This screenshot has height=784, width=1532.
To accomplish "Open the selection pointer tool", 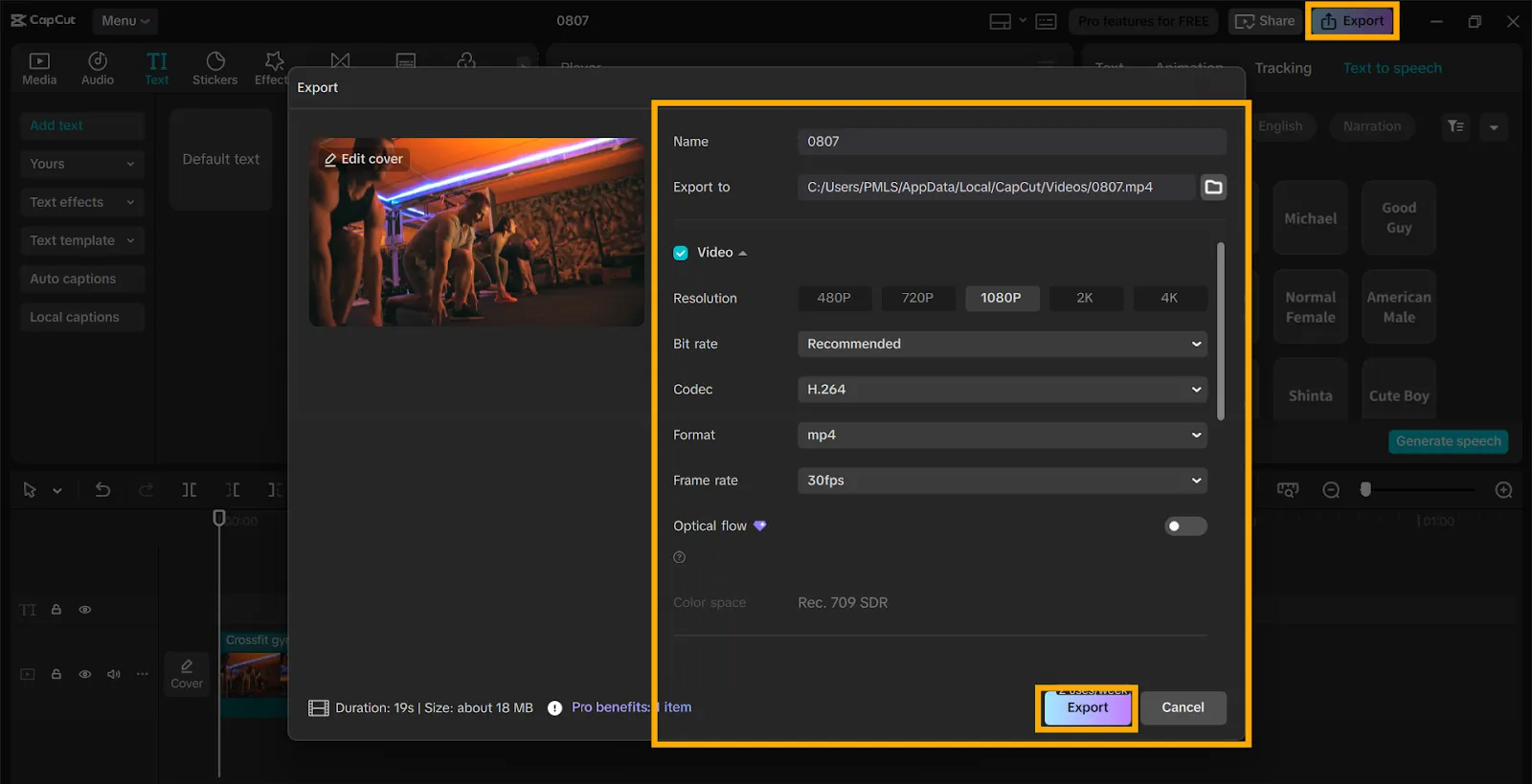I will tap(30, 490).
